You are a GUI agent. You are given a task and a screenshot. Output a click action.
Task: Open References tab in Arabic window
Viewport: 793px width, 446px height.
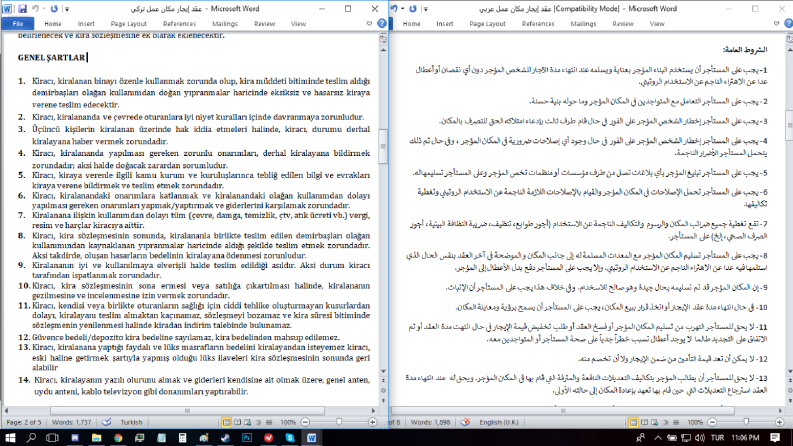tap(538, 24)
